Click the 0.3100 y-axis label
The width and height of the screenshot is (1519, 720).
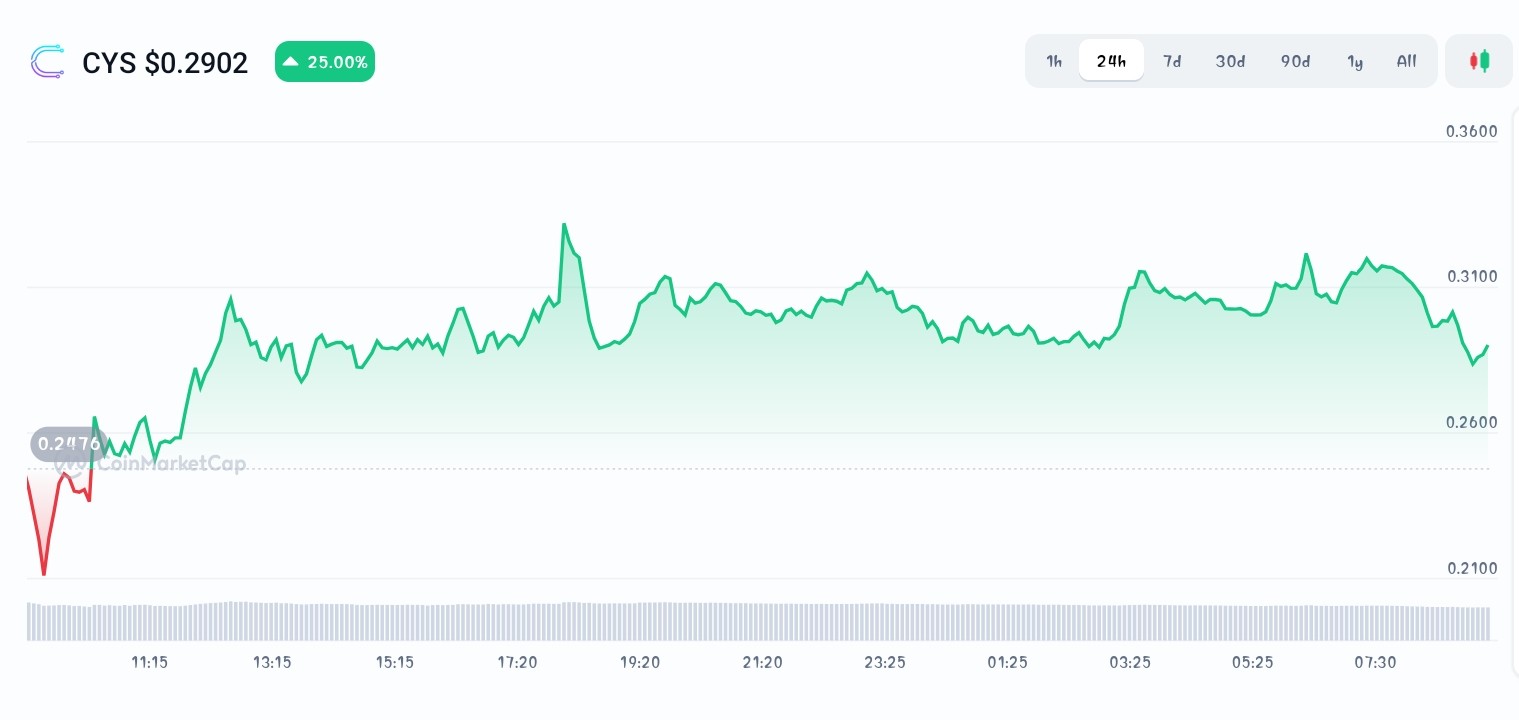[1472, 276]
